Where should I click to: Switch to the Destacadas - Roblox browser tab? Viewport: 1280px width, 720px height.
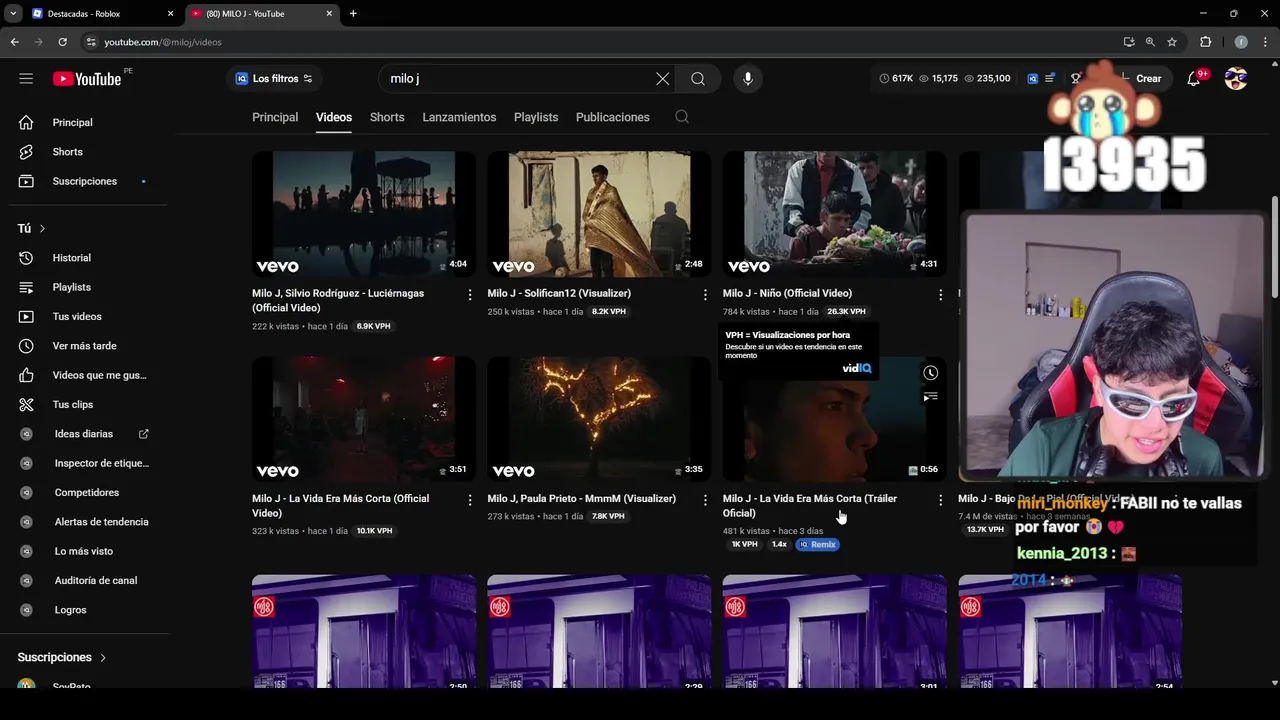pyautogui.click(x=103, y=14)
